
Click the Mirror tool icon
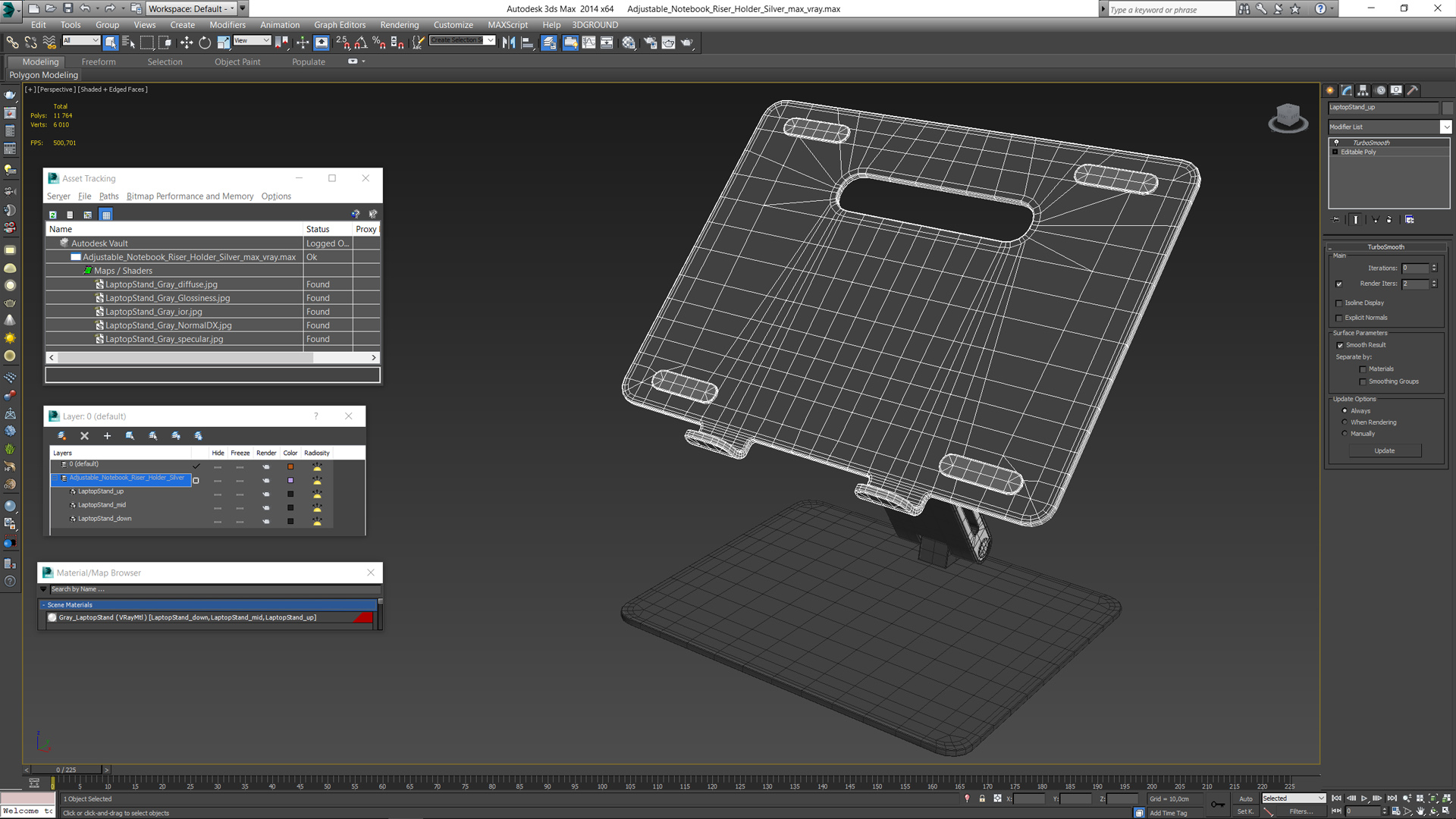[x=509, y=43]
